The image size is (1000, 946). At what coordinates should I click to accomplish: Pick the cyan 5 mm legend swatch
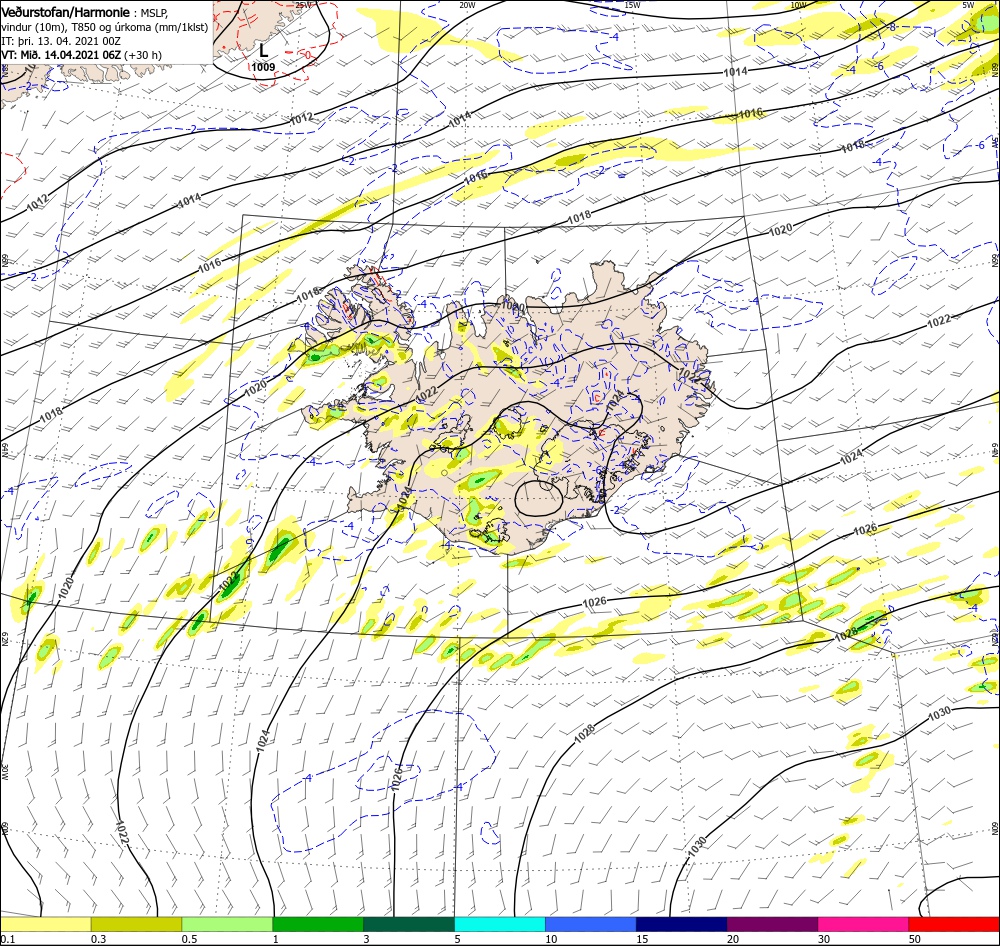[x=500, y=924]
